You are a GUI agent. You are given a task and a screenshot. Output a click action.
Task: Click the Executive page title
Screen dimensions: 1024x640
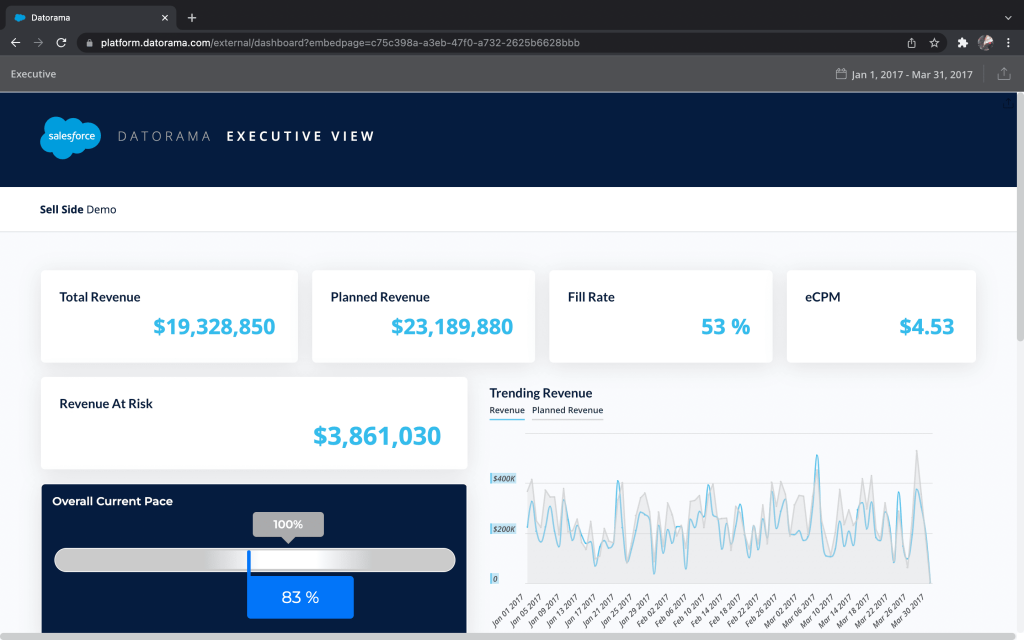(x=33, y=74)
